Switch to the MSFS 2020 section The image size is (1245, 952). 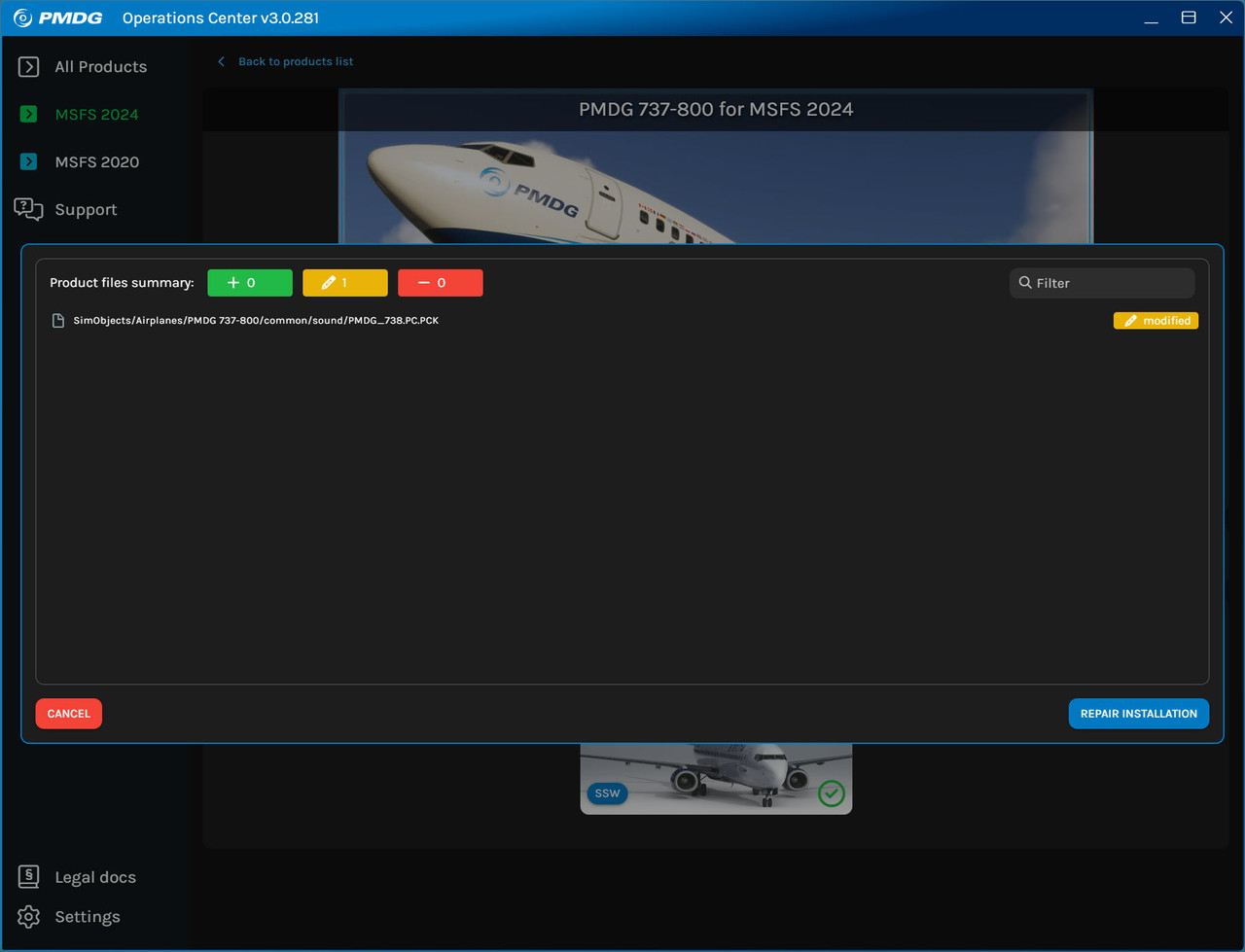[95, 161]
